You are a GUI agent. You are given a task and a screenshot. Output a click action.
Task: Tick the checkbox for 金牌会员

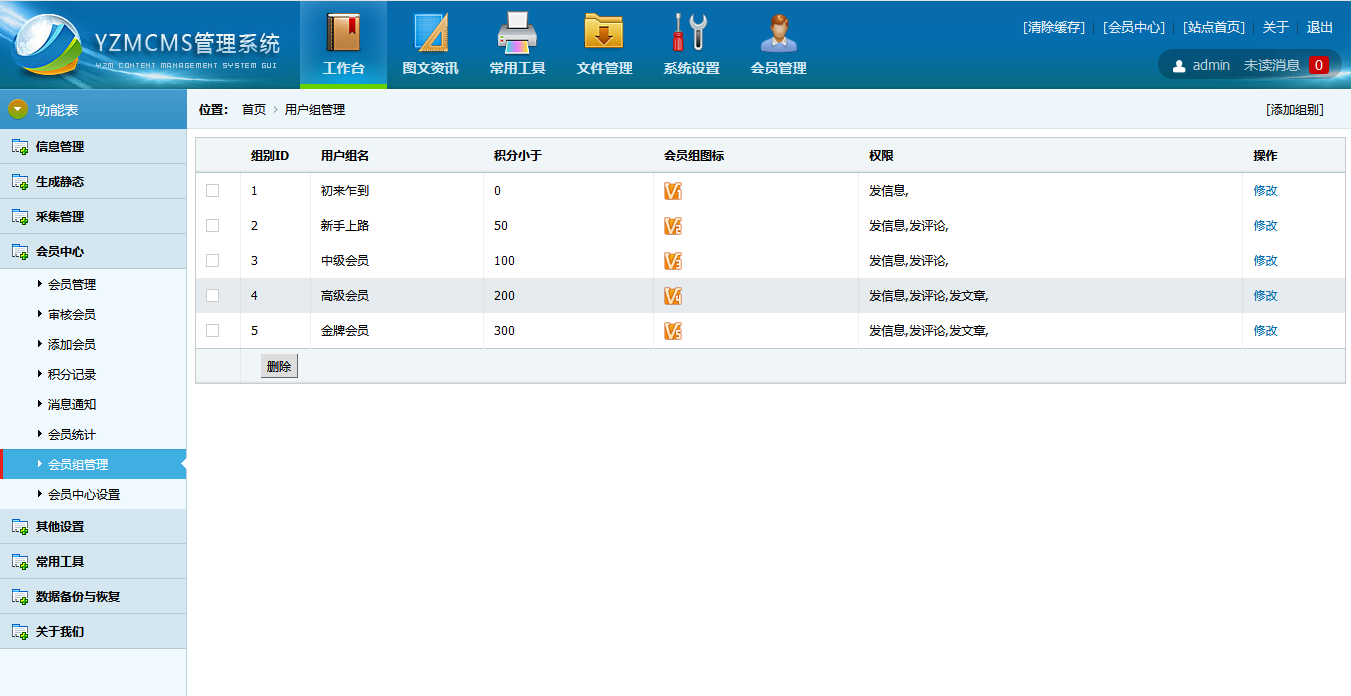pyautogui.click(x=212, y=331)
